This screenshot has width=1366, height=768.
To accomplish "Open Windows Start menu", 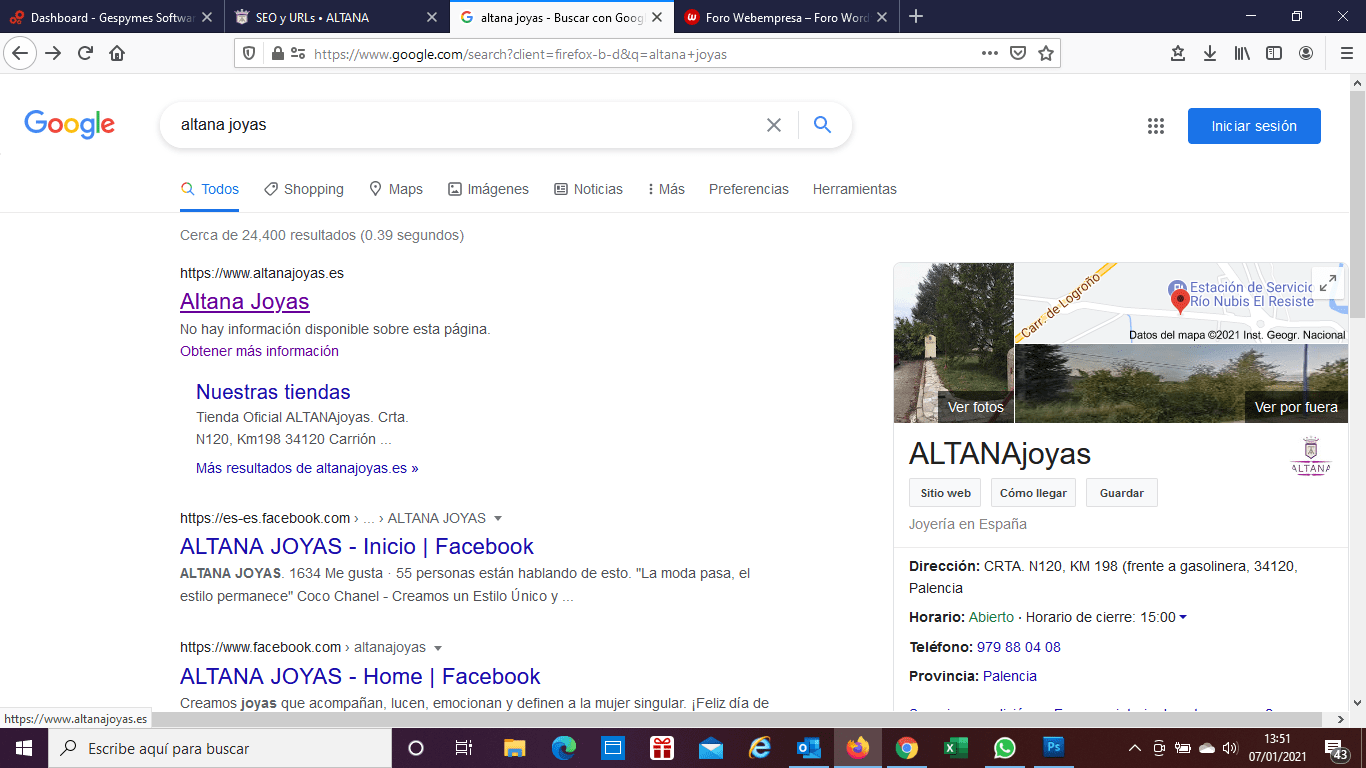I will (23, 748).
